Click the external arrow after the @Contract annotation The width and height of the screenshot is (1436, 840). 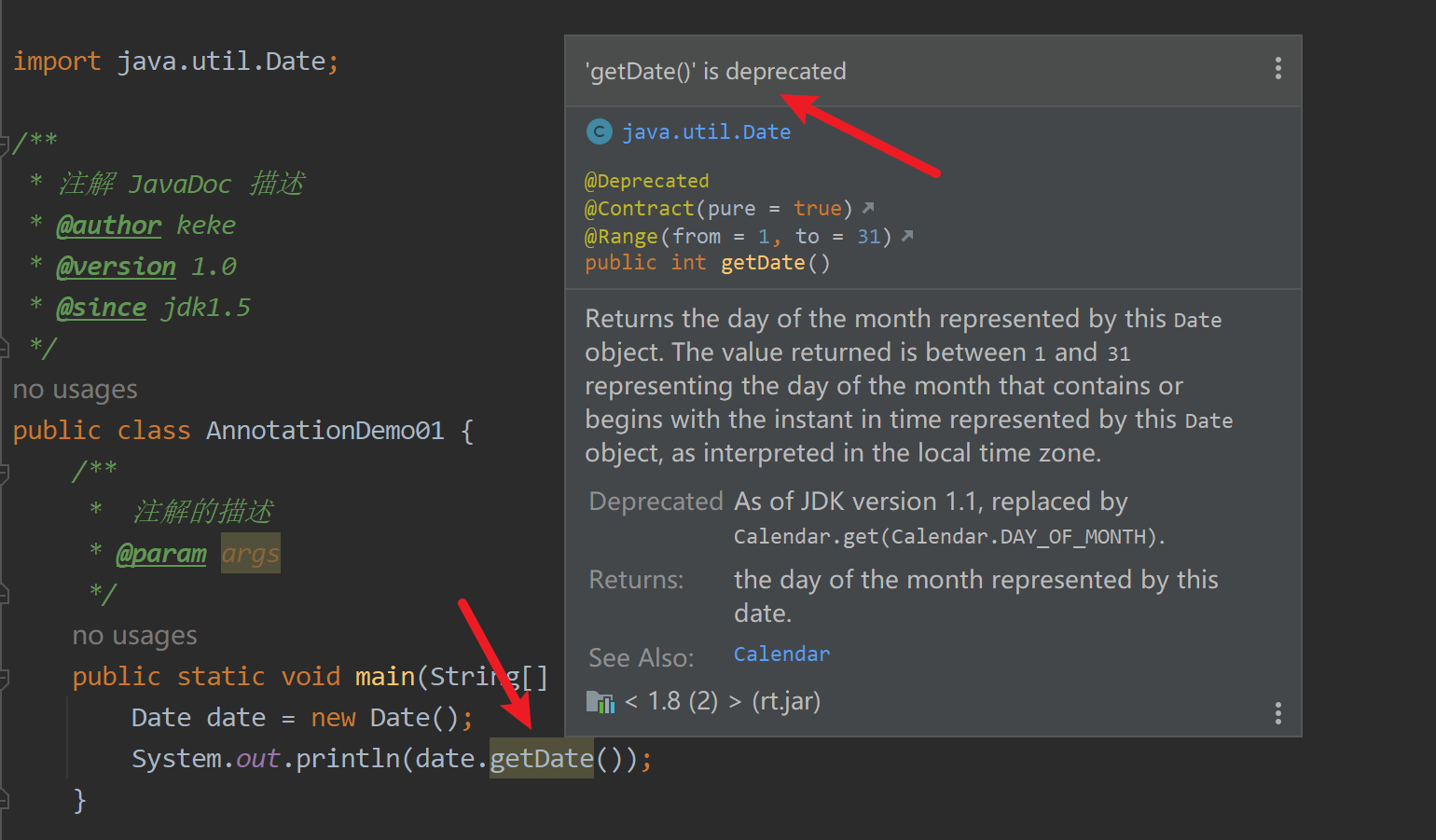868,208
